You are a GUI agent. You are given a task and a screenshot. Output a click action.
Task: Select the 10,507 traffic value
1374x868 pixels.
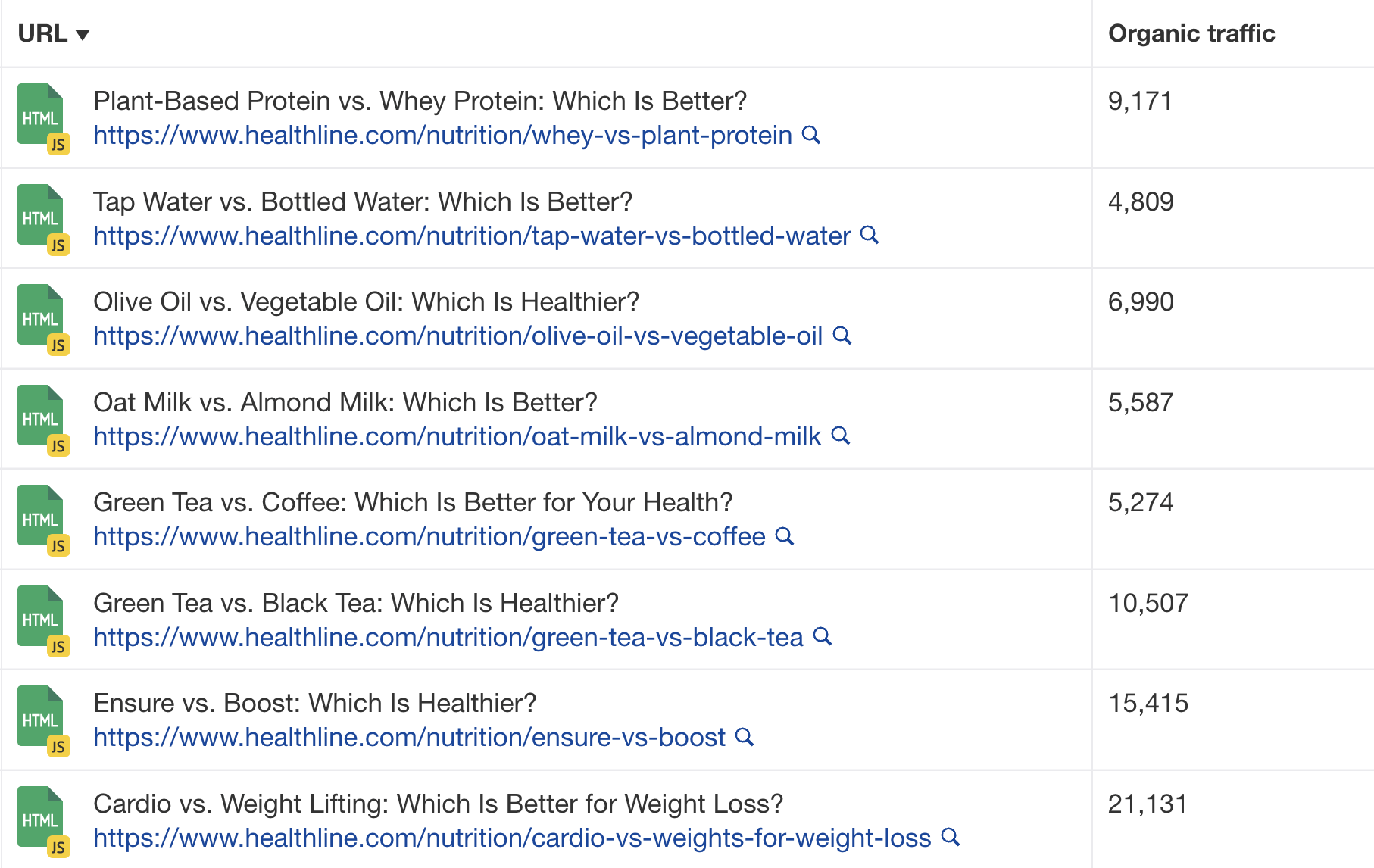pyautogui.click(x=1148, y=603)
